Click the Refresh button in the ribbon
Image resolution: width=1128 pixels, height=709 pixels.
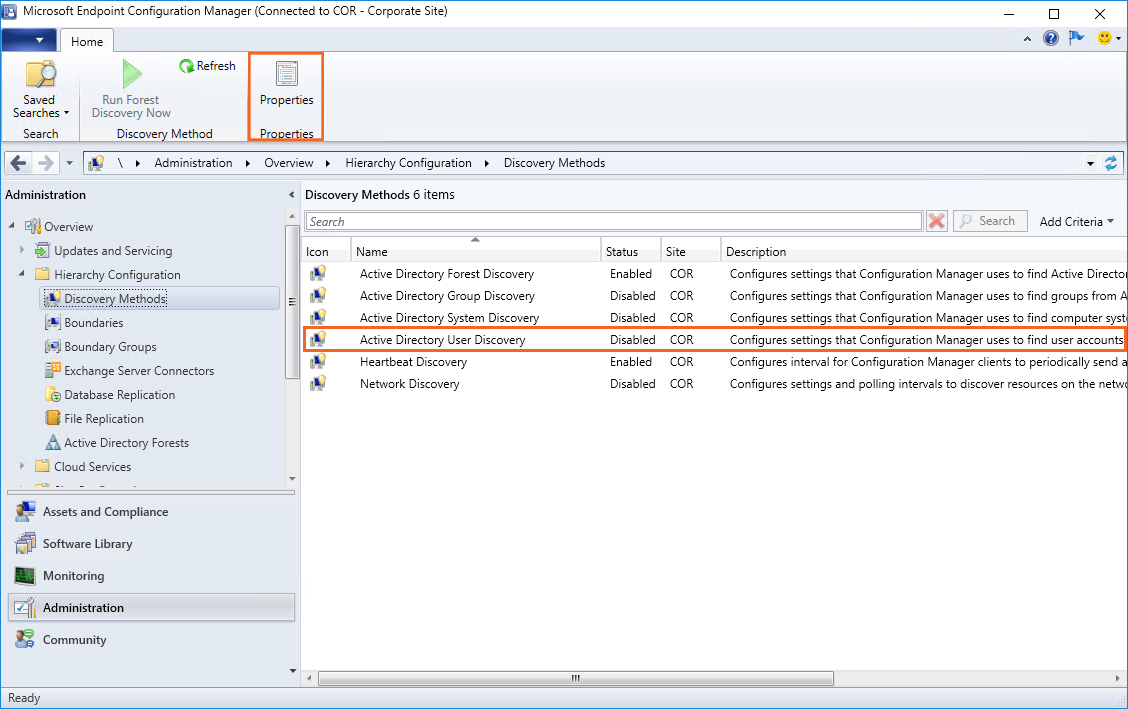[x=207, y=66]
